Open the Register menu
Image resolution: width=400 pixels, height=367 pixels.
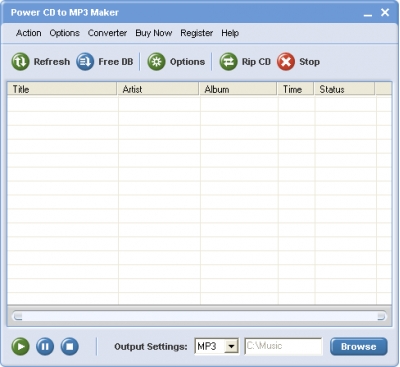[197, 33]
